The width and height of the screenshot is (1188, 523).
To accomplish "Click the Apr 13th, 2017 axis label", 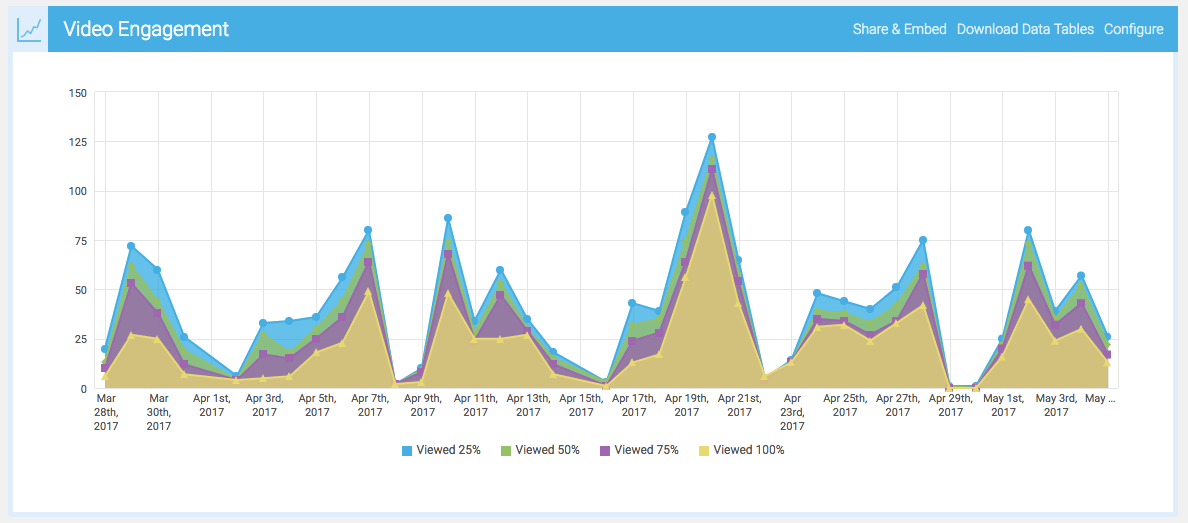I will [528, 405].
